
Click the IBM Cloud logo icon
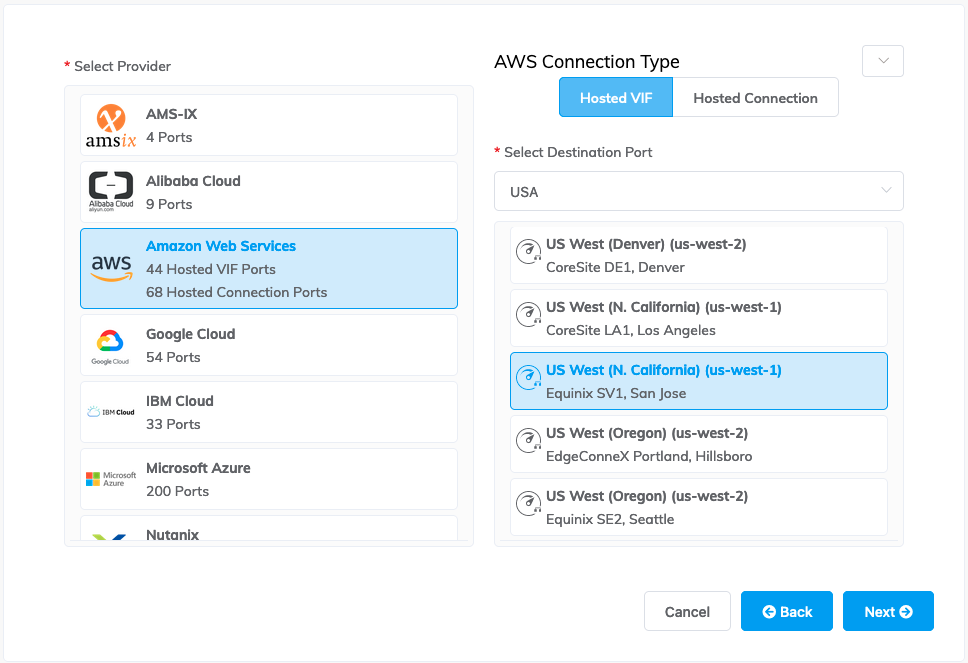click(x=111, y=412)
